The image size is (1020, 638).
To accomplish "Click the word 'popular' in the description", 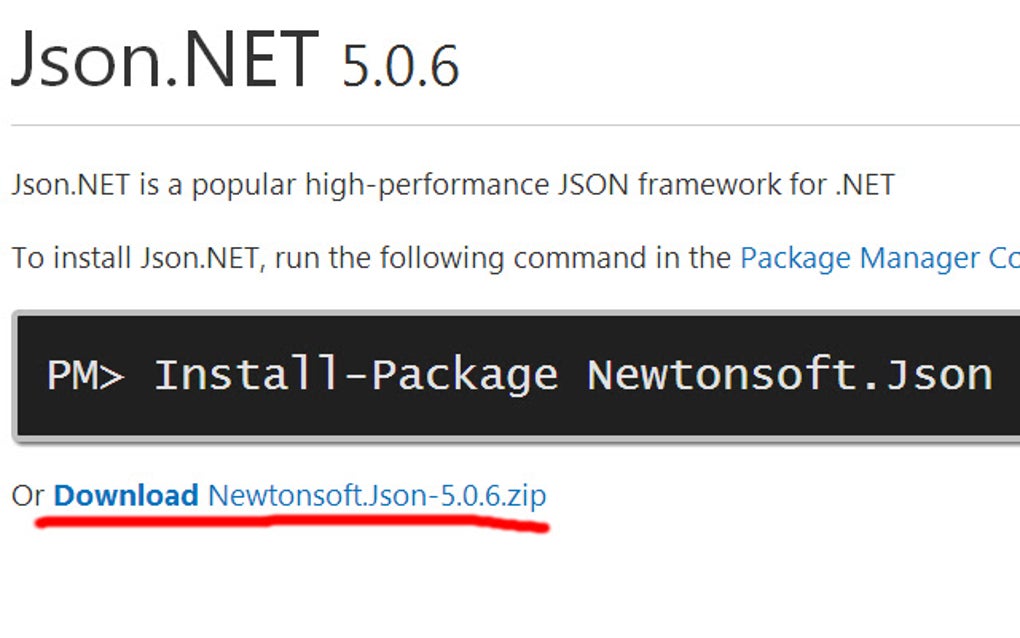I will 244,185.
